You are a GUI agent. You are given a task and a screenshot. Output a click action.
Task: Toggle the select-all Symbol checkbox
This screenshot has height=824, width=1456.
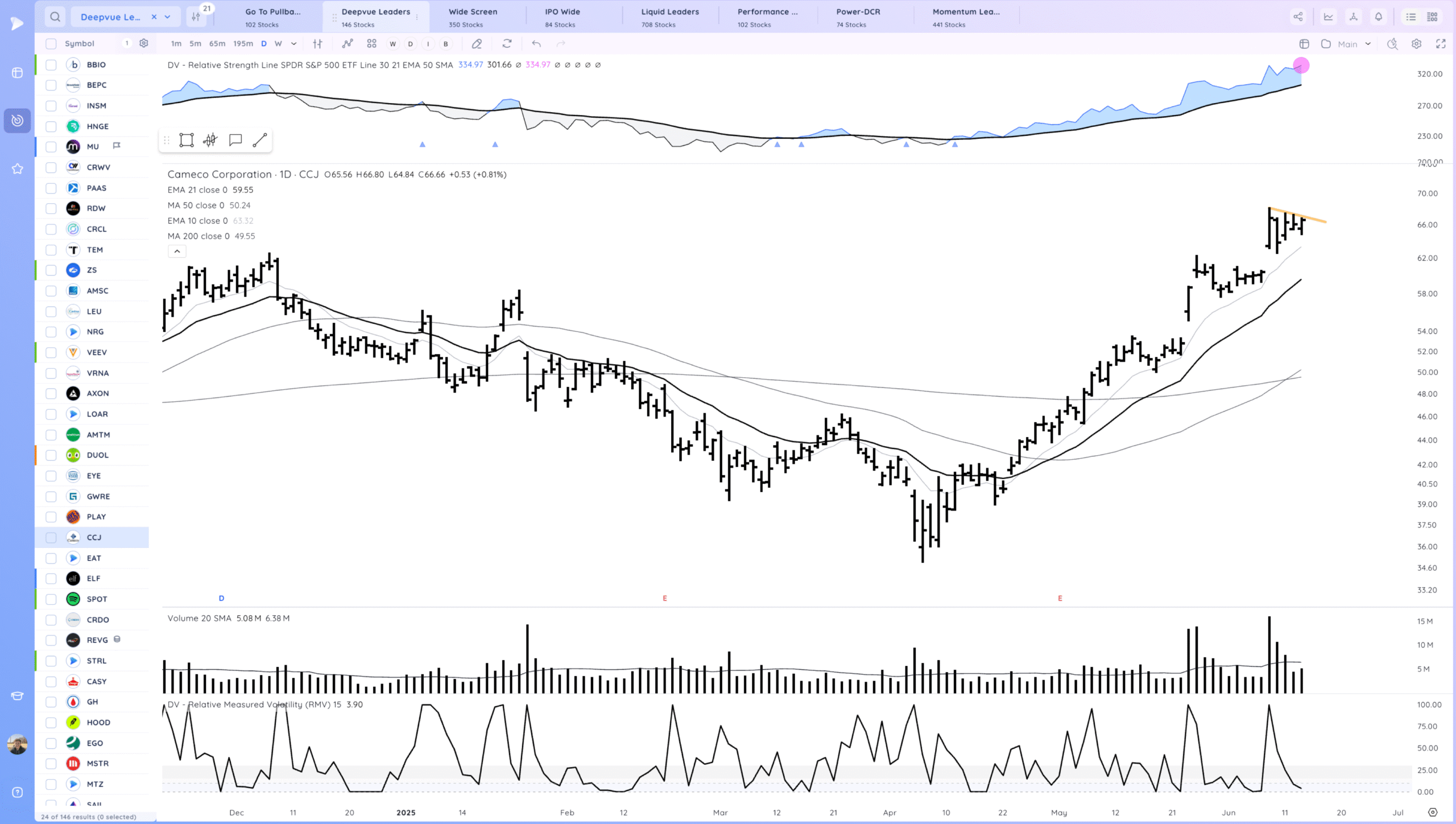(x=51, y=44)
